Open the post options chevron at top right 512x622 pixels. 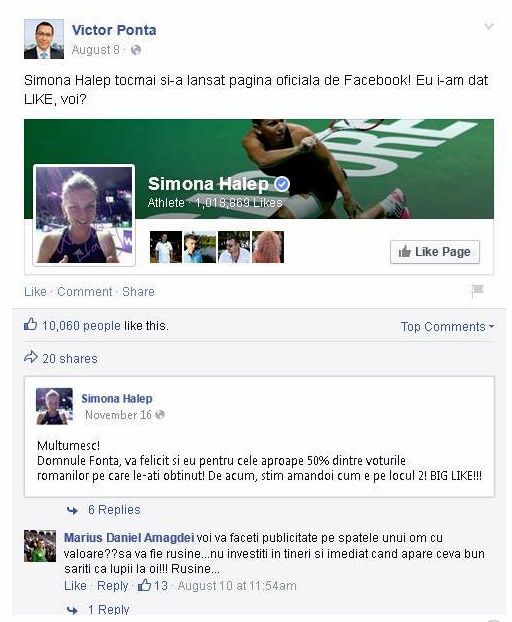[489, 27]
